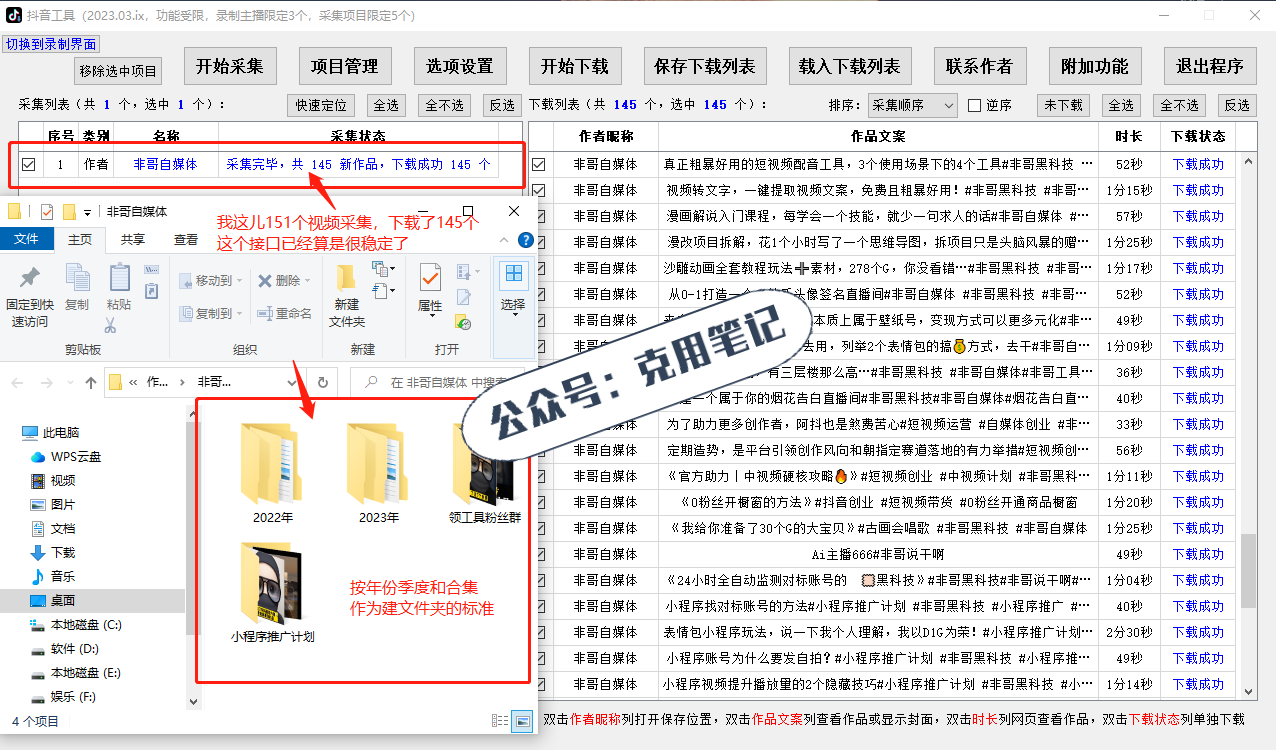Click the Paste clipboard icon in ribbon
This screenshot has width=1276, height=750.
120,277
